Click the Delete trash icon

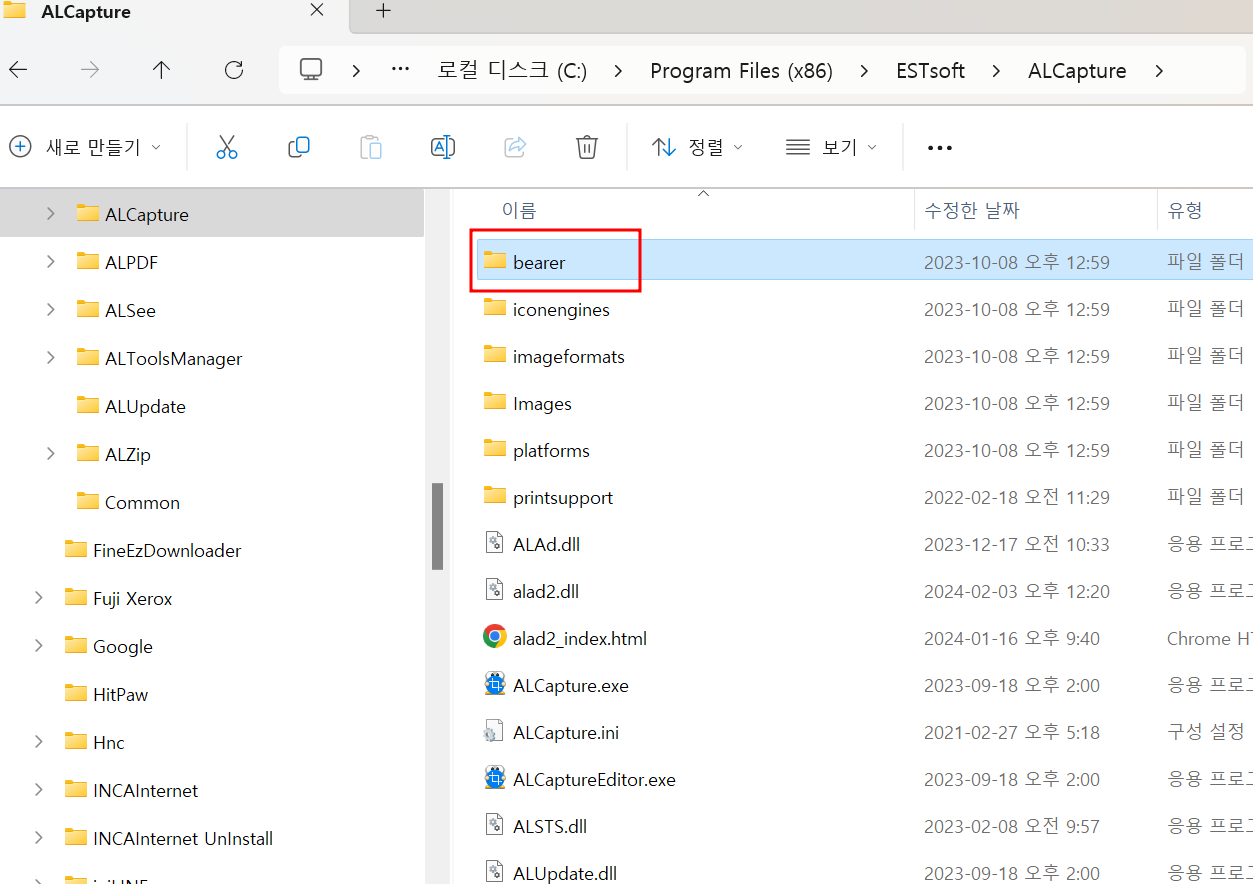587,147
